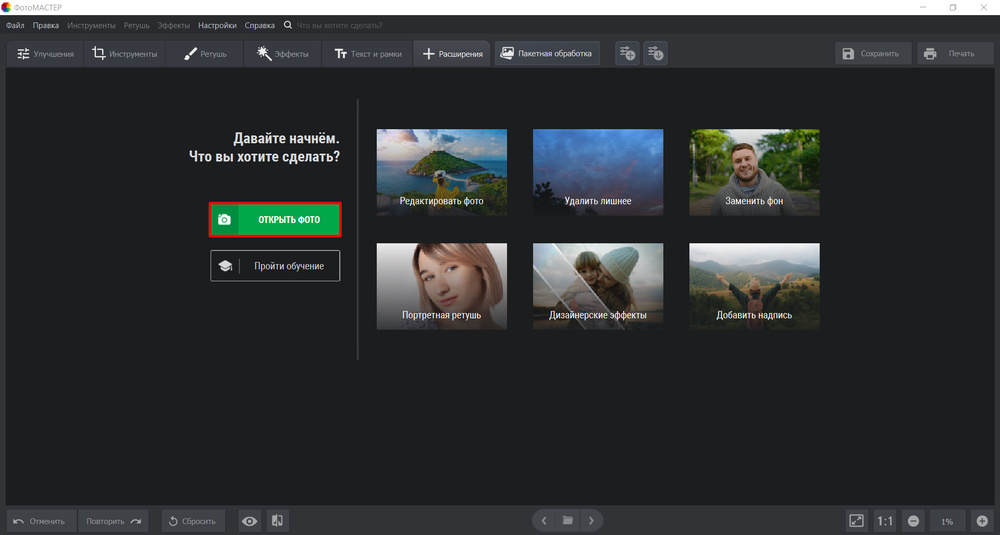Click the preset history list icon
Viewport: 1000px width, 535px height.
655,54
